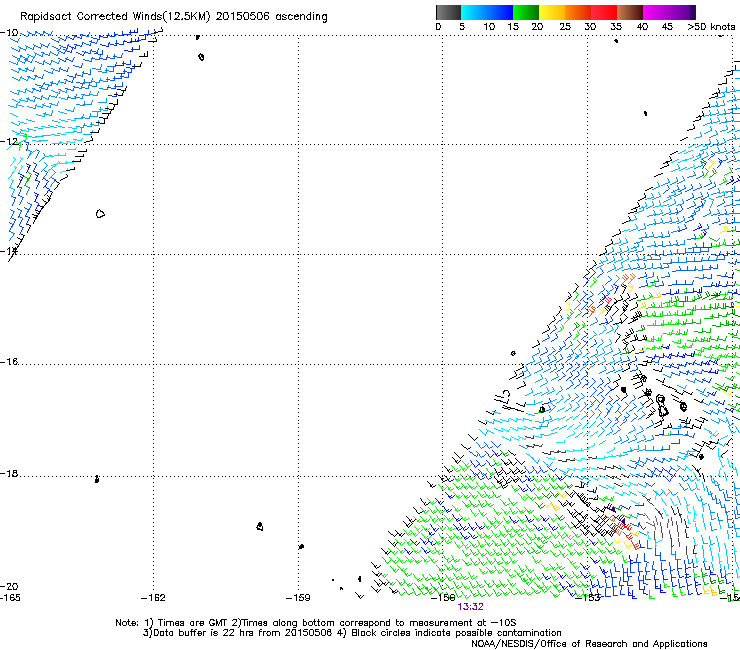Click the '20150506' date in the title
Image resolution: width=740 pixels, height=650 pixels.
click(243, 17)
